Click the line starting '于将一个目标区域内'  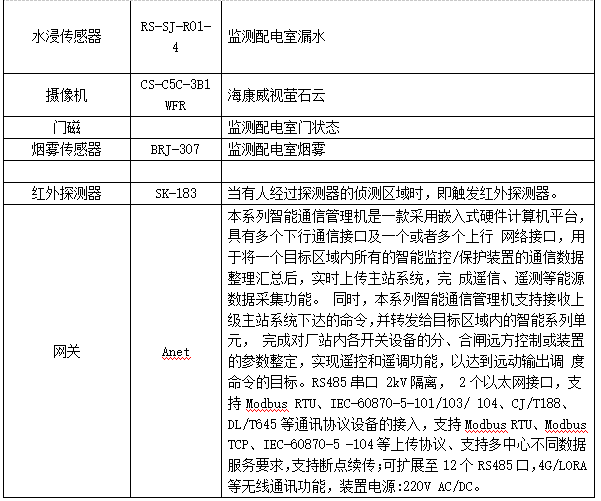point(406,257)
